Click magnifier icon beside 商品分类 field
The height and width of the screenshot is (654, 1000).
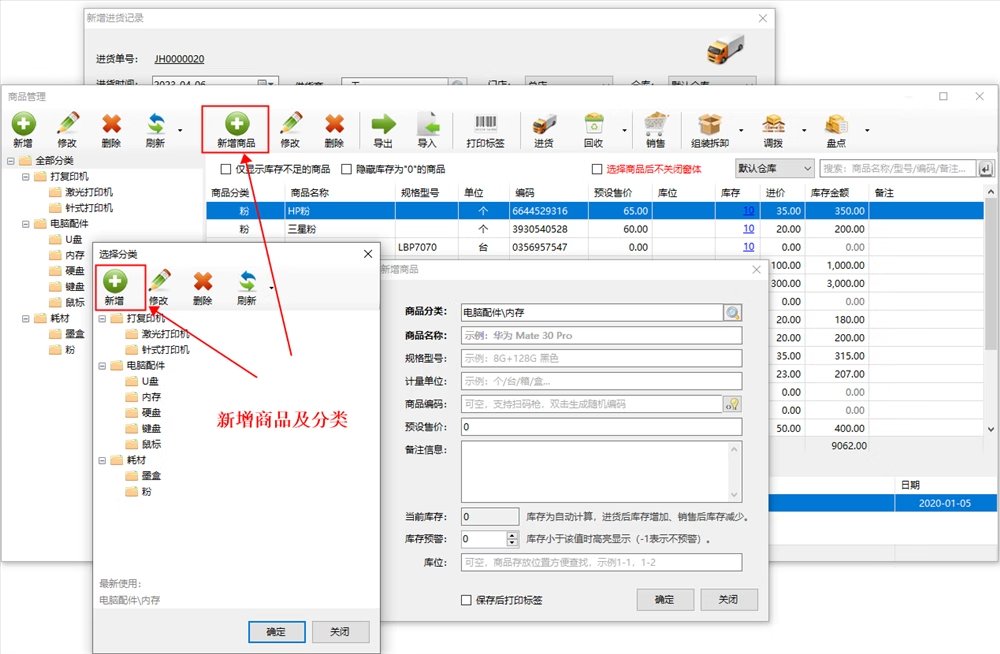[733, 313]
